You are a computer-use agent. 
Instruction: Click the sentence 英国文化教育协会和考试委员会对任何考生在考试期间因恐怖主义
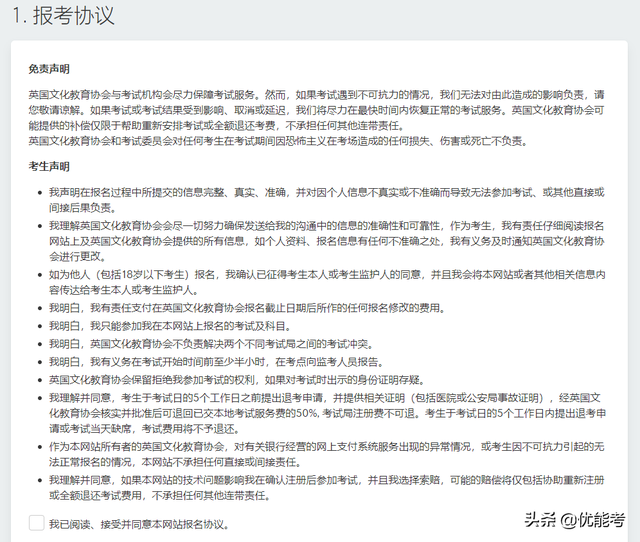[278, 141]
